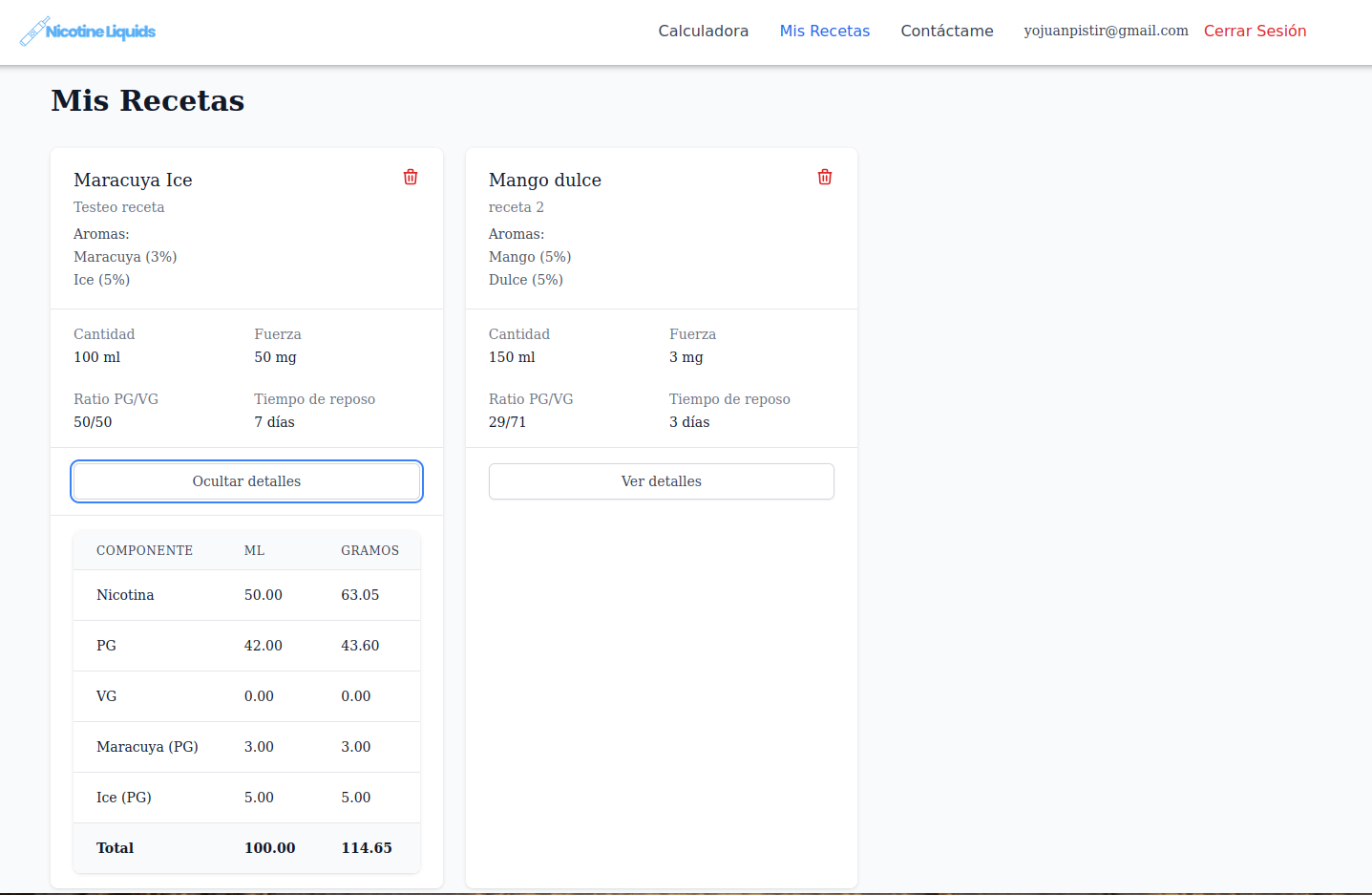
Task: Click the ML column header
Action: (254, 550)
